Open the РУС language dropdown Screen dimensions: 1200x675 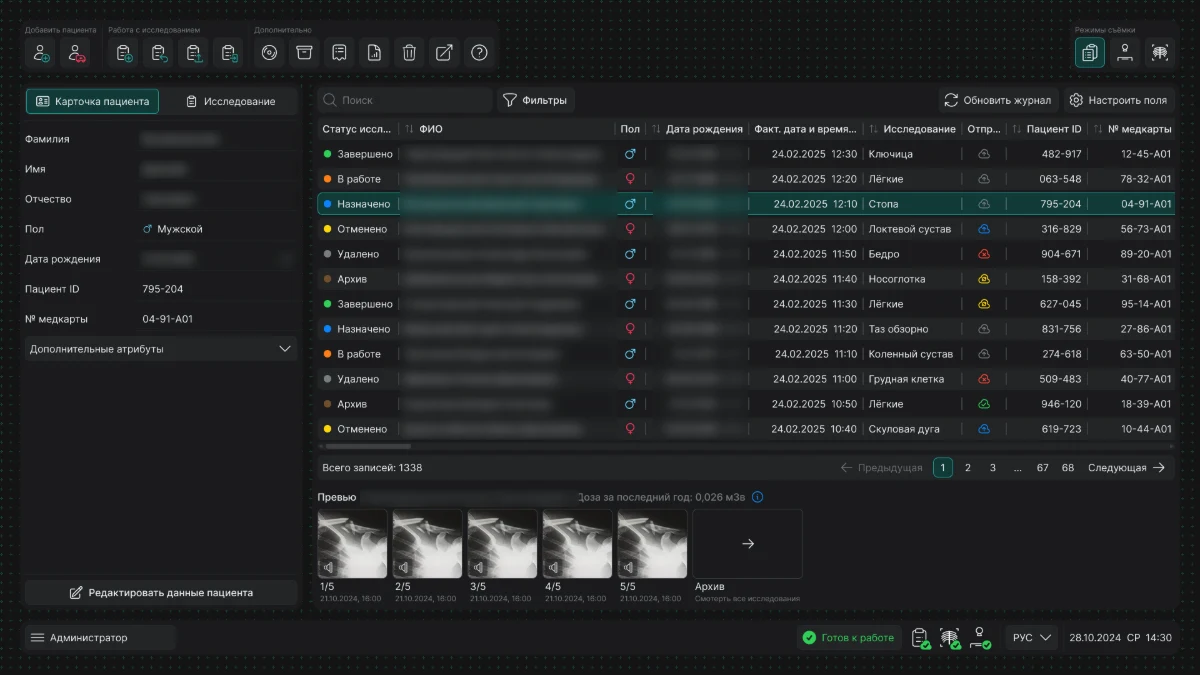1031,638
